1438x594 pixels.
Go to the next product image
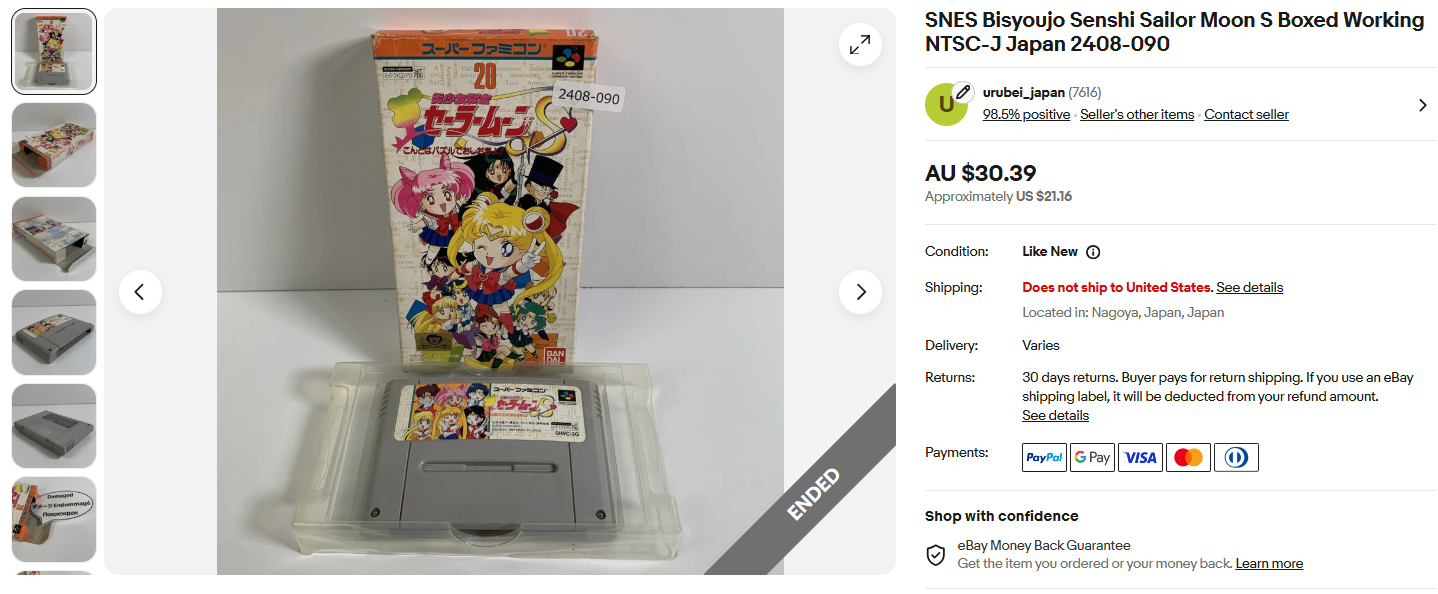coord(860,292)
